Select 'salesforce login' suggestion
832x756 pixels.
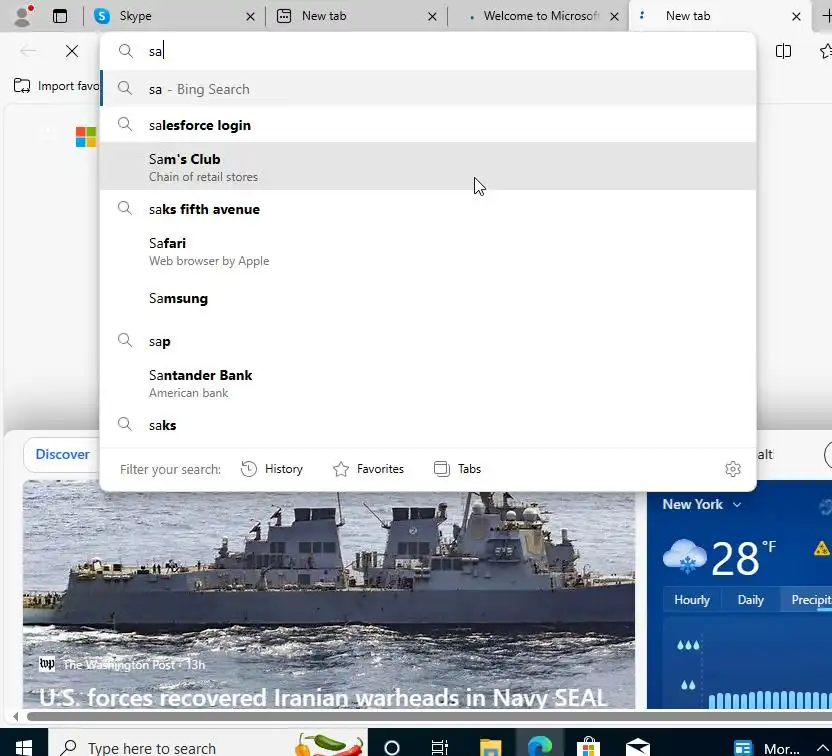428,125
